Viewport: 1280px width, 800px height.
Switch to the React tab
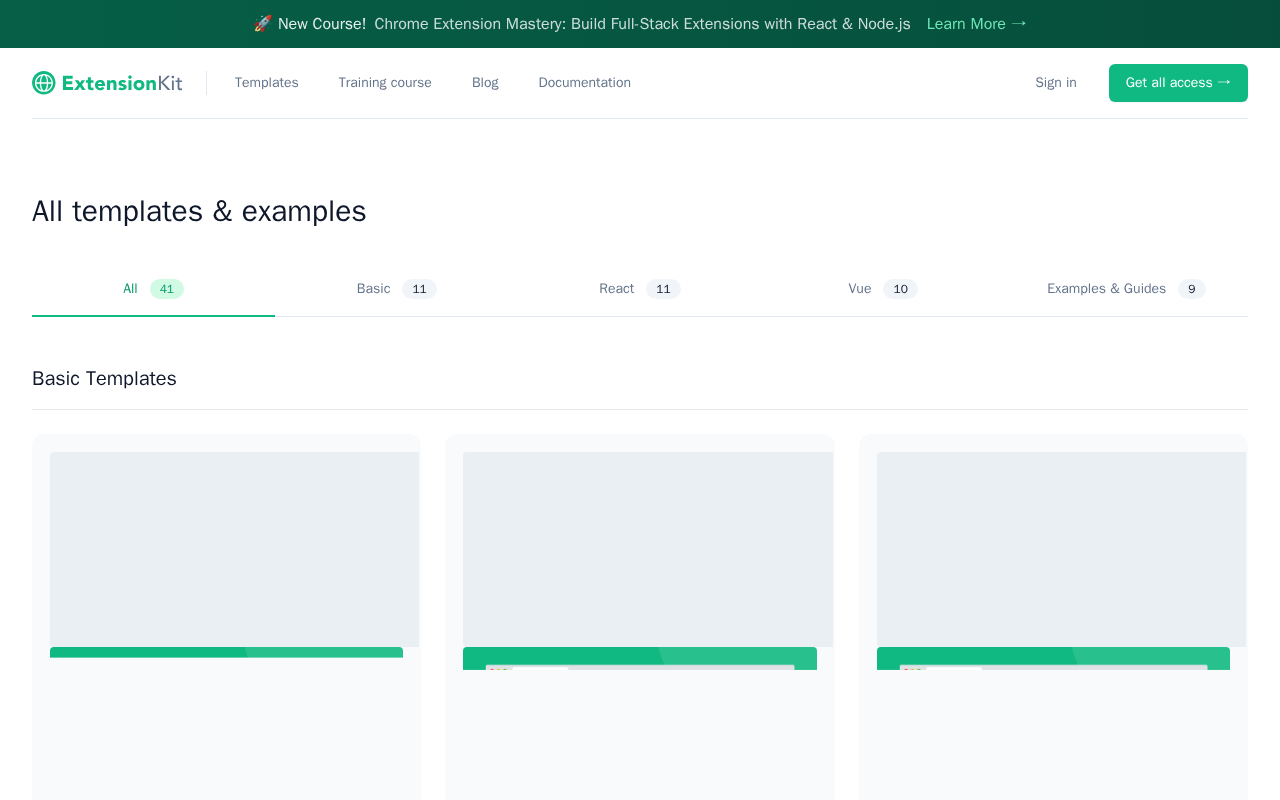[640, 289]
